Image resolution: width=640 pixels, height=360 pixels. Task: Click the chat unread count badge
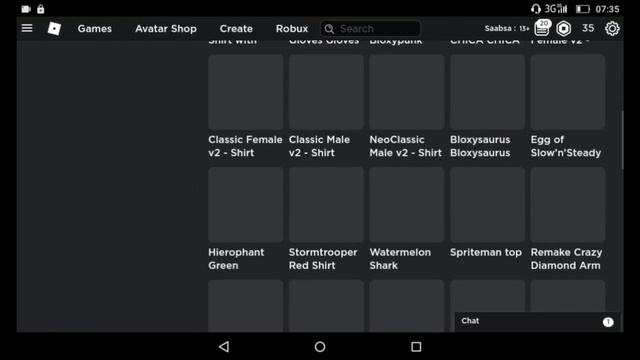click(x=608, y=322)
